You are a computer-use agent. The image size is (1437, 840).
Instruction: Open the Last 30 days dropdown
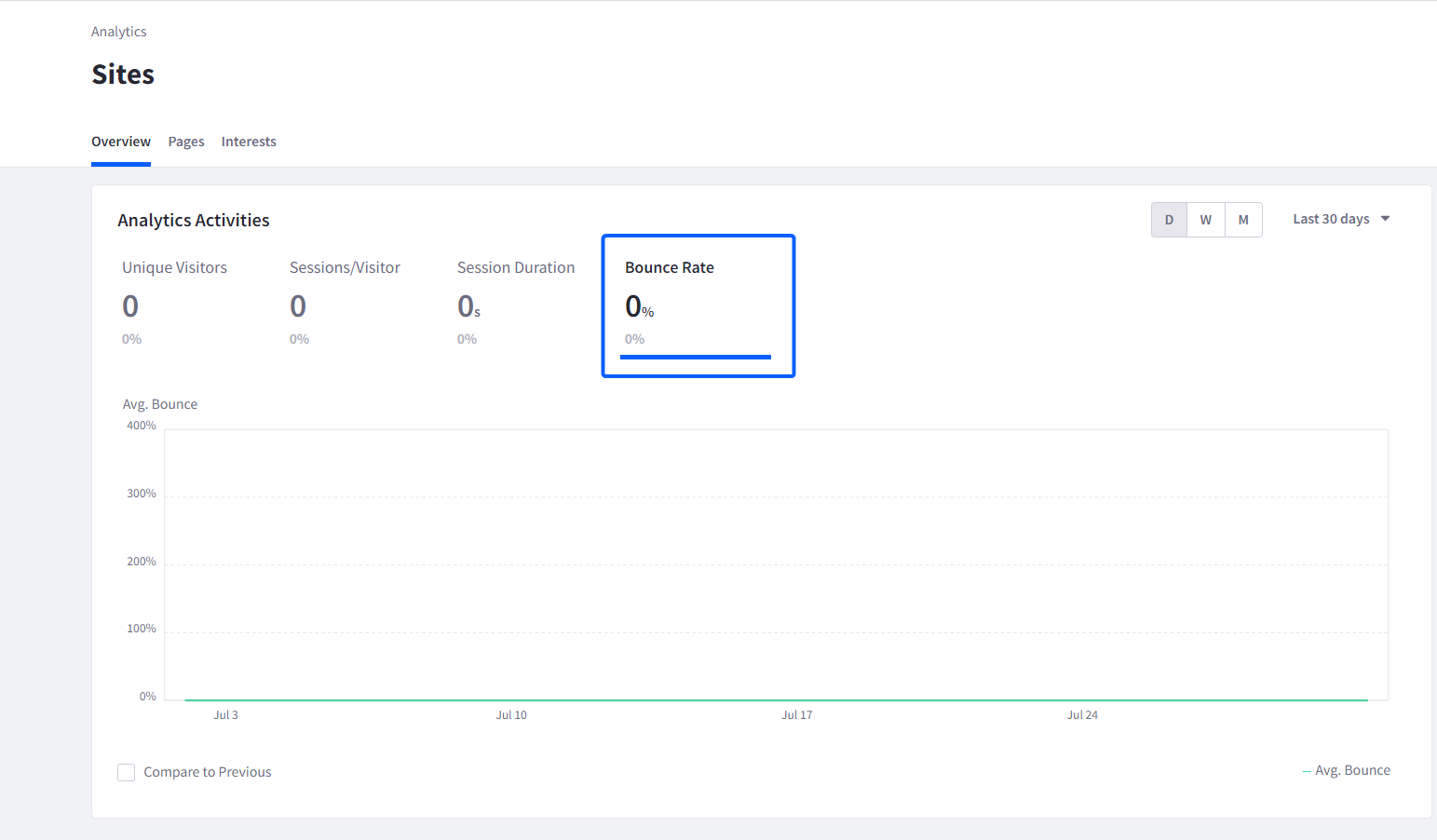pos(1341,219)
